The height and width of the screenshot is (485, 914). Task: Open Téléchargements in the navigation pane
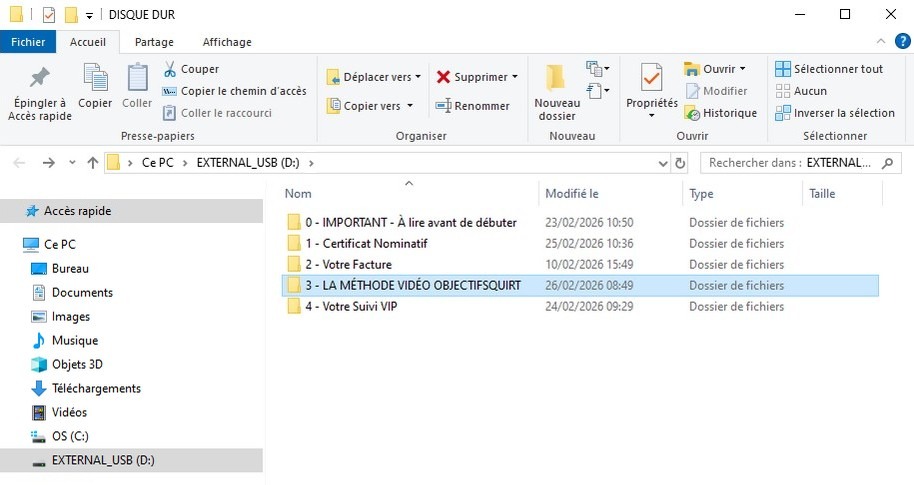click(x=96, y=388)
